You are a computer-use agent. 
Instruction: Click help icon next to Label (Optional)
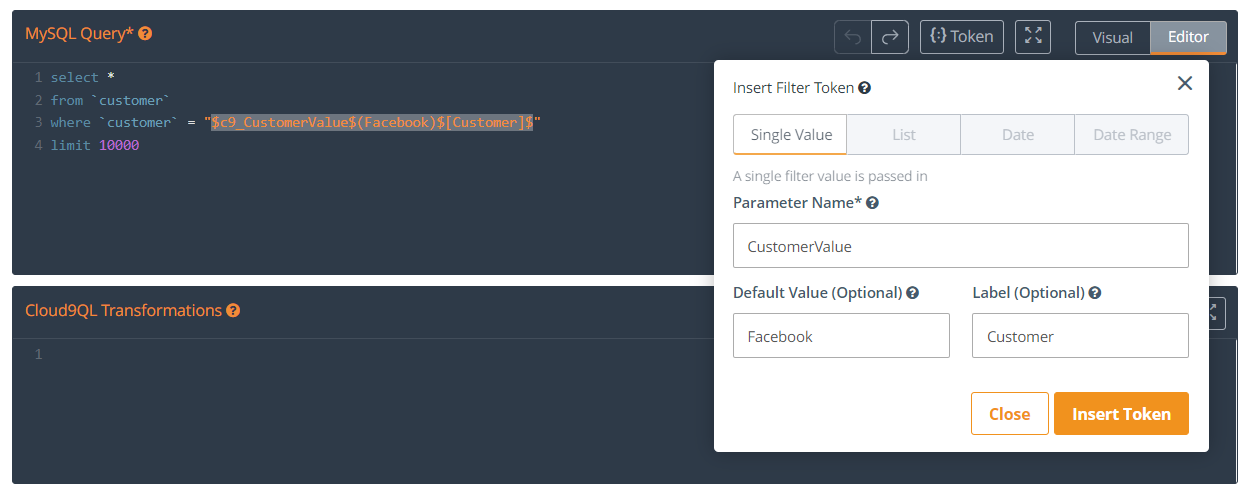[1095, 293]
